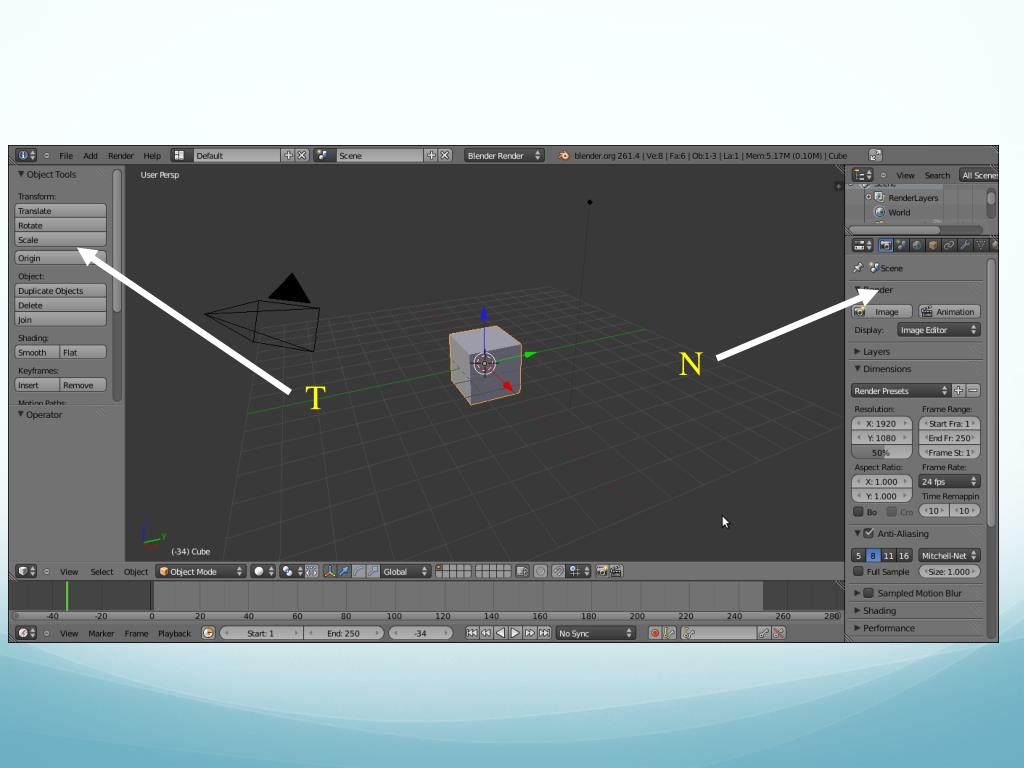This screenshot has width=1024, height=768.
Task: Click the OpenGL render animation clapper icon
Action: coord(616,571)
